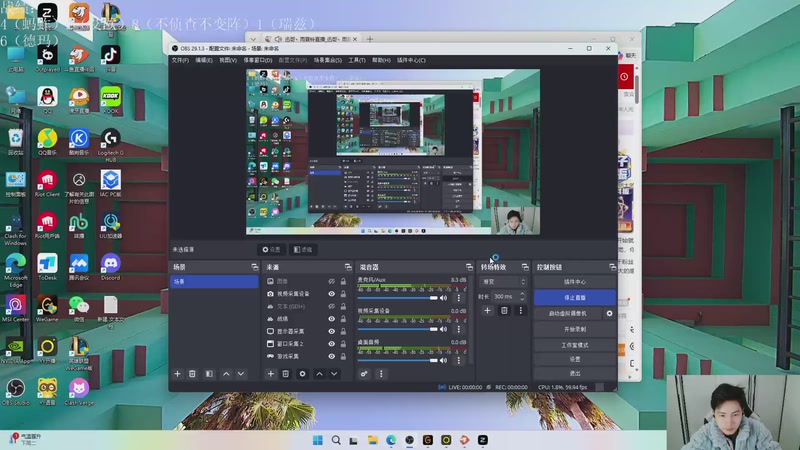The image size is (800, 450).
Task: Pop out the 来源 dock panel icon
Action: point(348,267)
